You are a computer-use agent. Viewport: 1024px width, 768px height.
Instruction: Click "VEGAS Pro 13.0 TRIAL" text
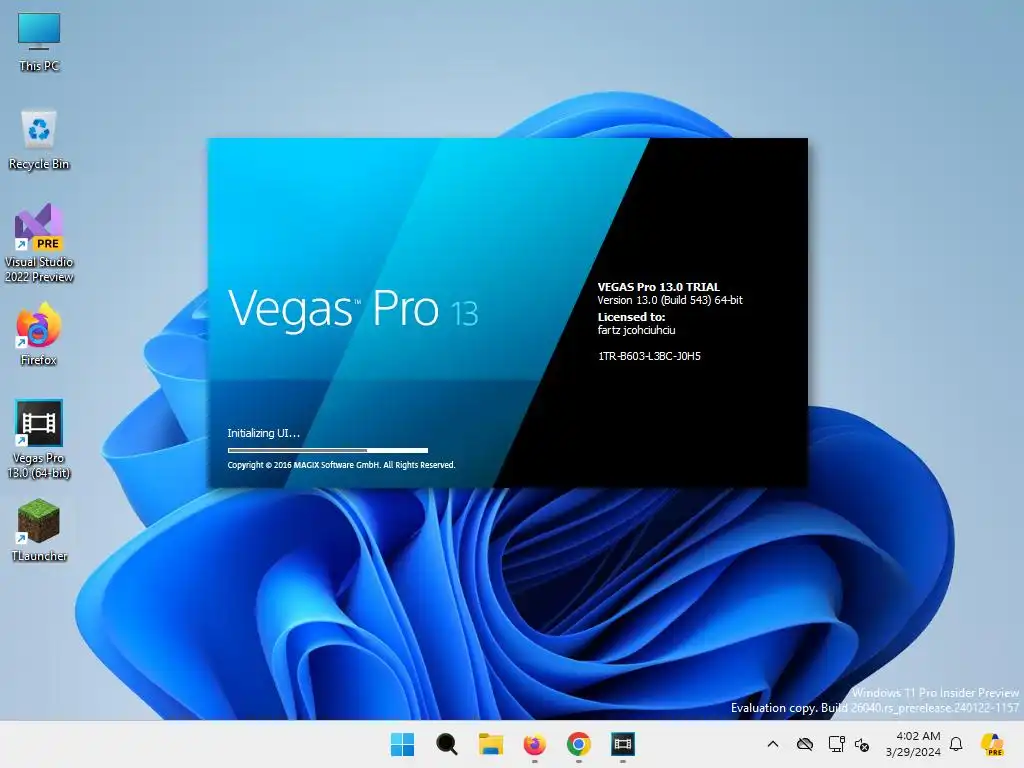point(659,287)
